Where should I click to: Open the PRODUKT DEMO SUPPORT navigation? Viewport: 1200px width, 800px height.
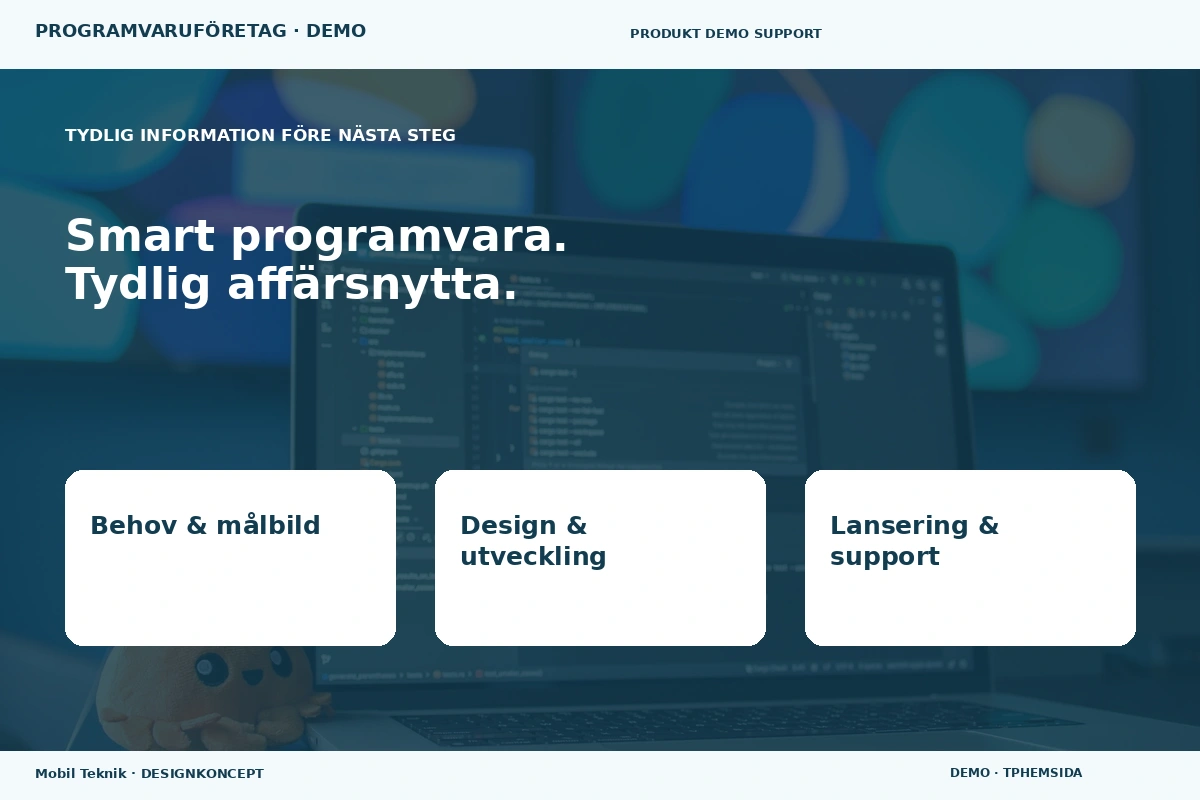coord(725,34)
